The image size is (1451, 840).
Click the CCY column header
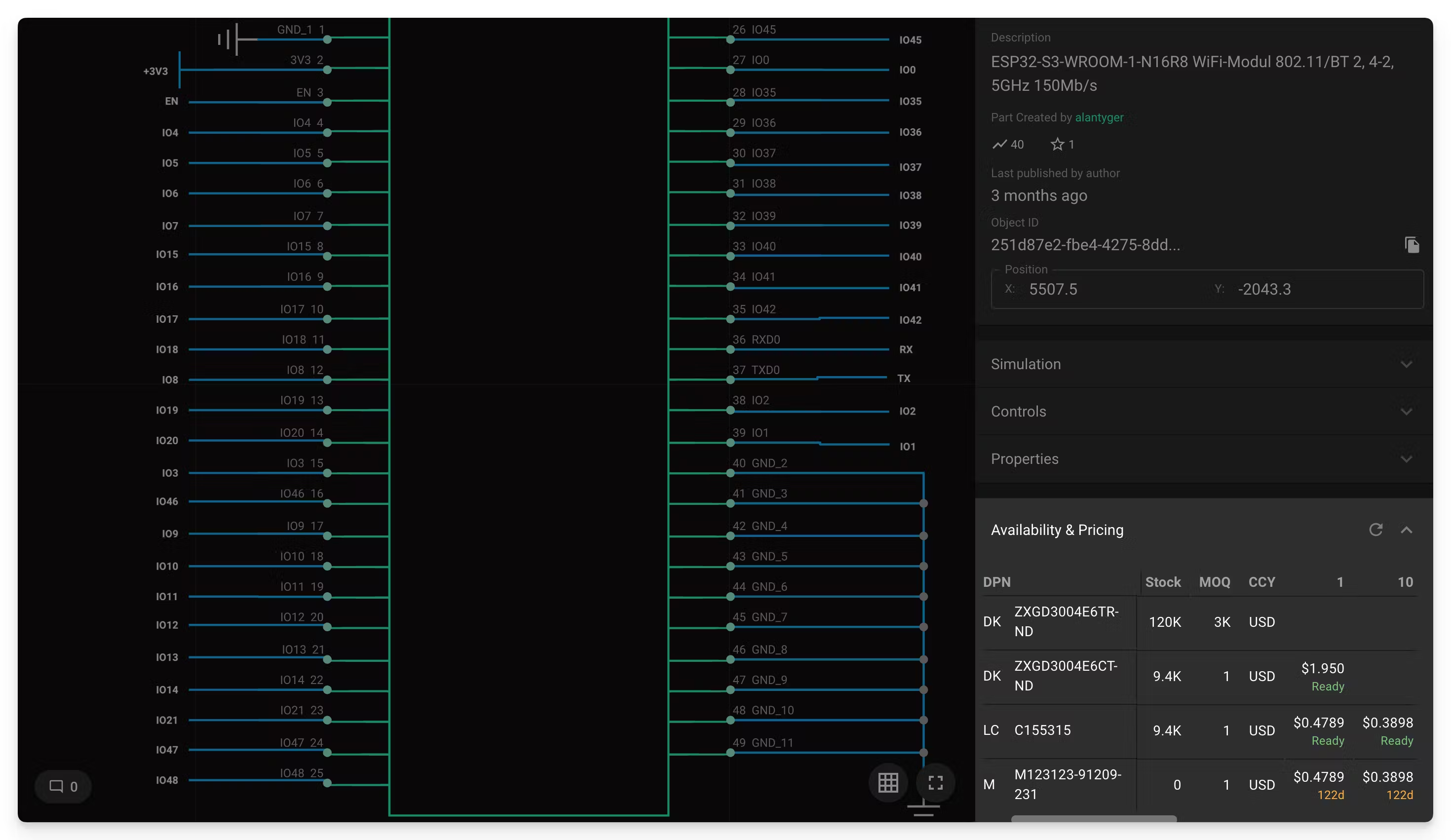[1261, 582]
